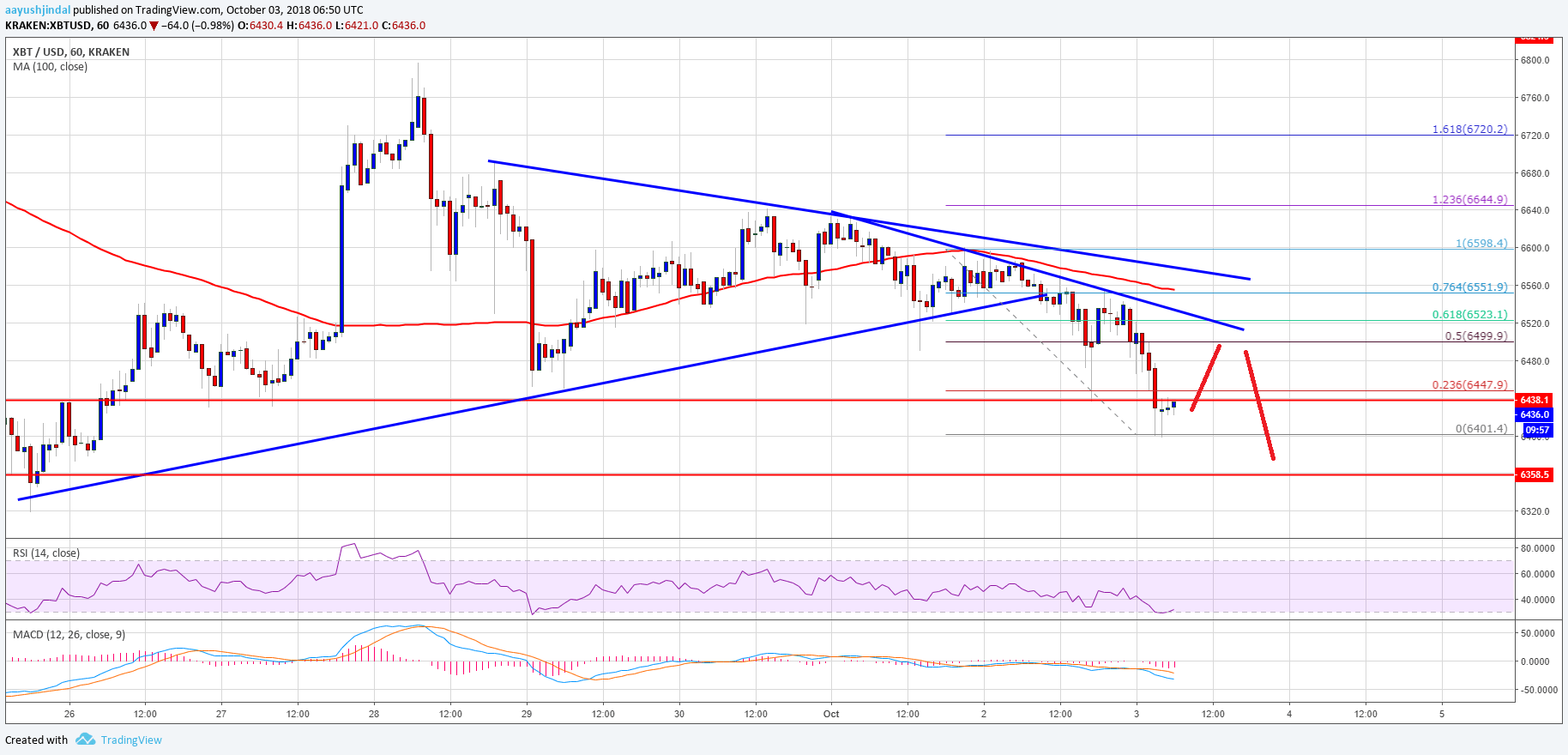The image size is (1568, 755).
Task: Click the MACD (12, 26, close, 9) label
Action: click(x=69, y=634)
